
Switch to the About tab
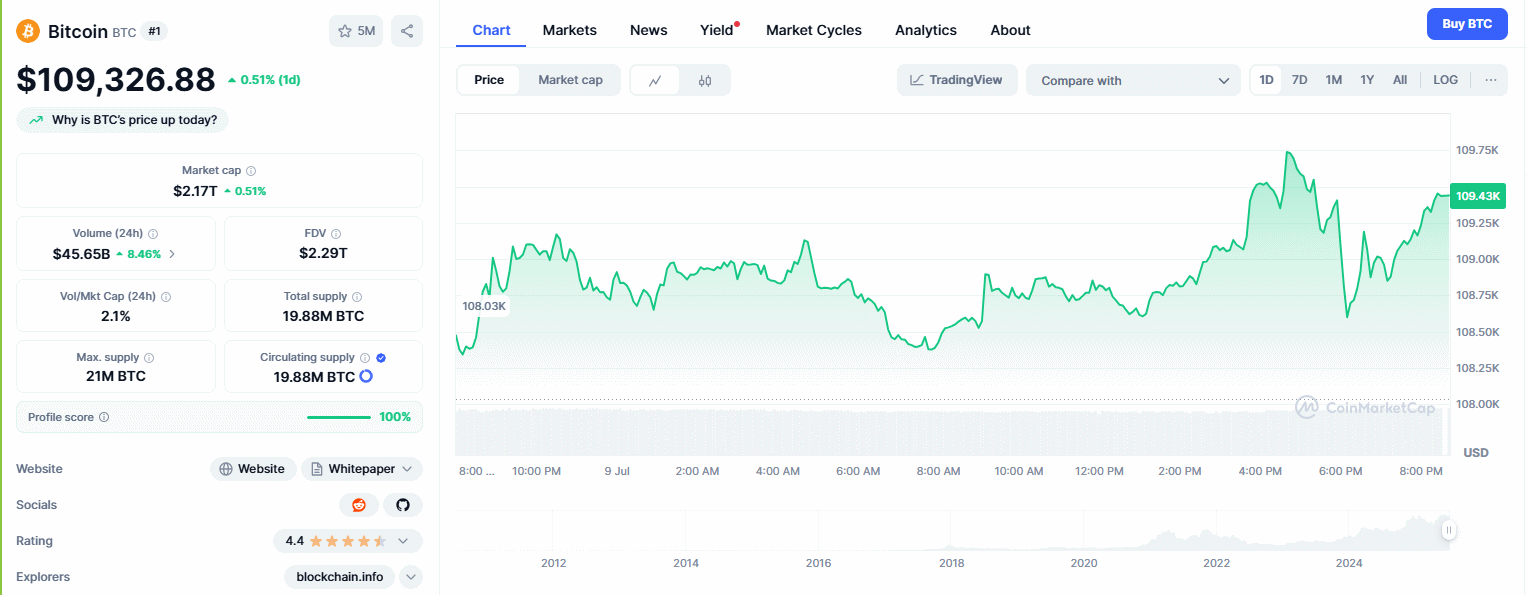coord(1011,30)
